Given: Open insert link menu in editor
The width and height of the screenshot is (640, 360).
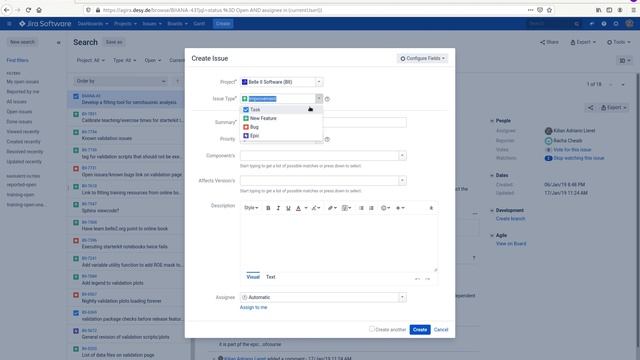Looking at the screenshot, I should coord(332,208).
